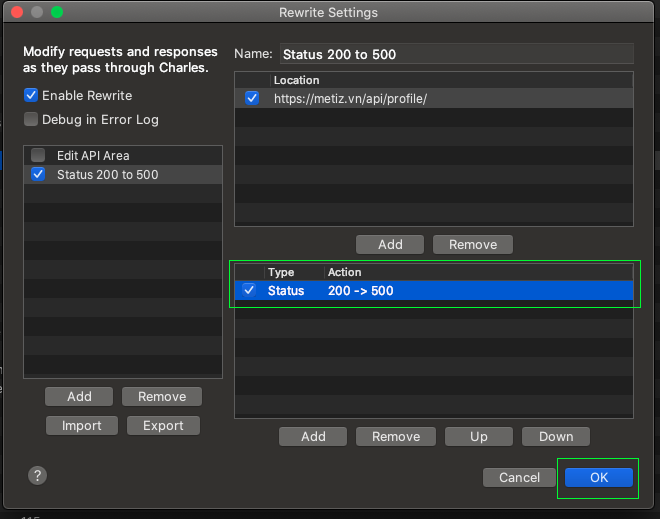The height and width of the screenshot is (519, 660).
Task: Cancel the Rewrite Settings dialog
Action: point(519,477)
